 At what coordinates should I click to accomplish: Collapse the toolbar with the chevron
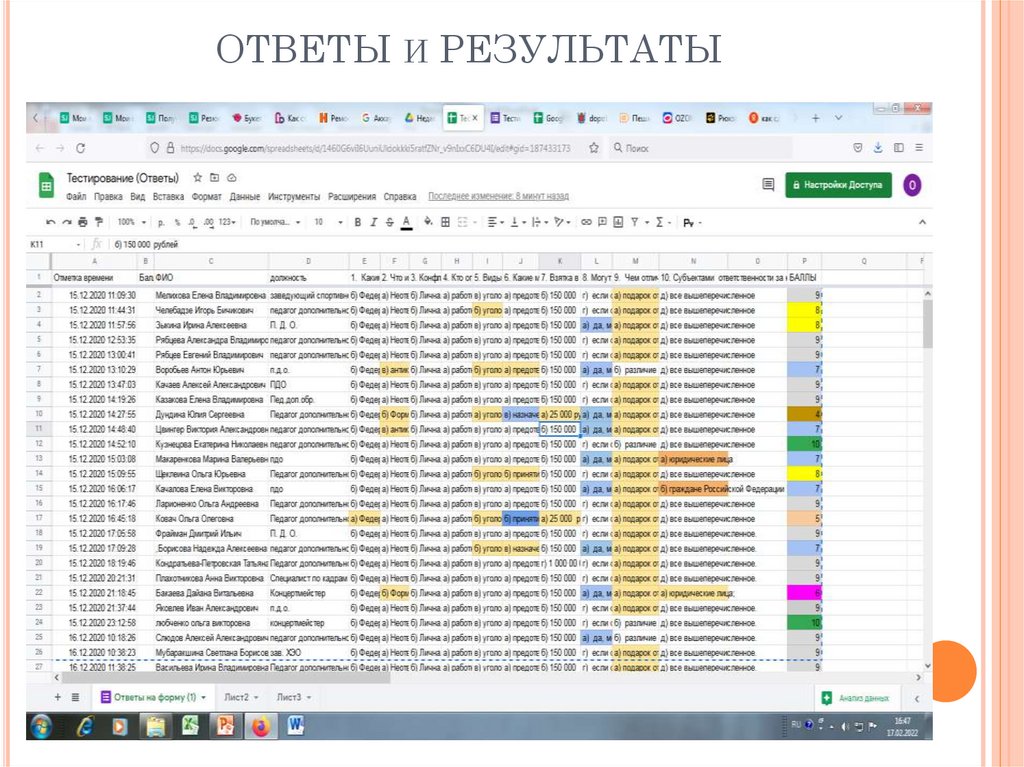click(x=922, y=222)
